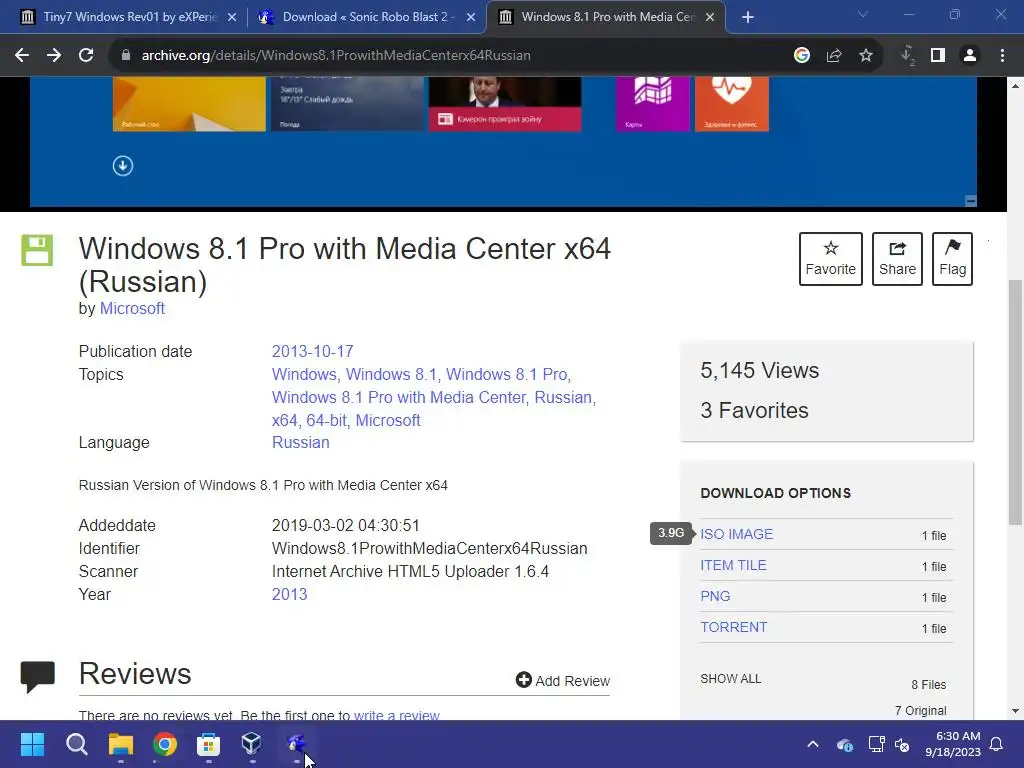This screenshot has height=768, width=1024.
Task: Click the x64 topic link
Action: point(284,420)
